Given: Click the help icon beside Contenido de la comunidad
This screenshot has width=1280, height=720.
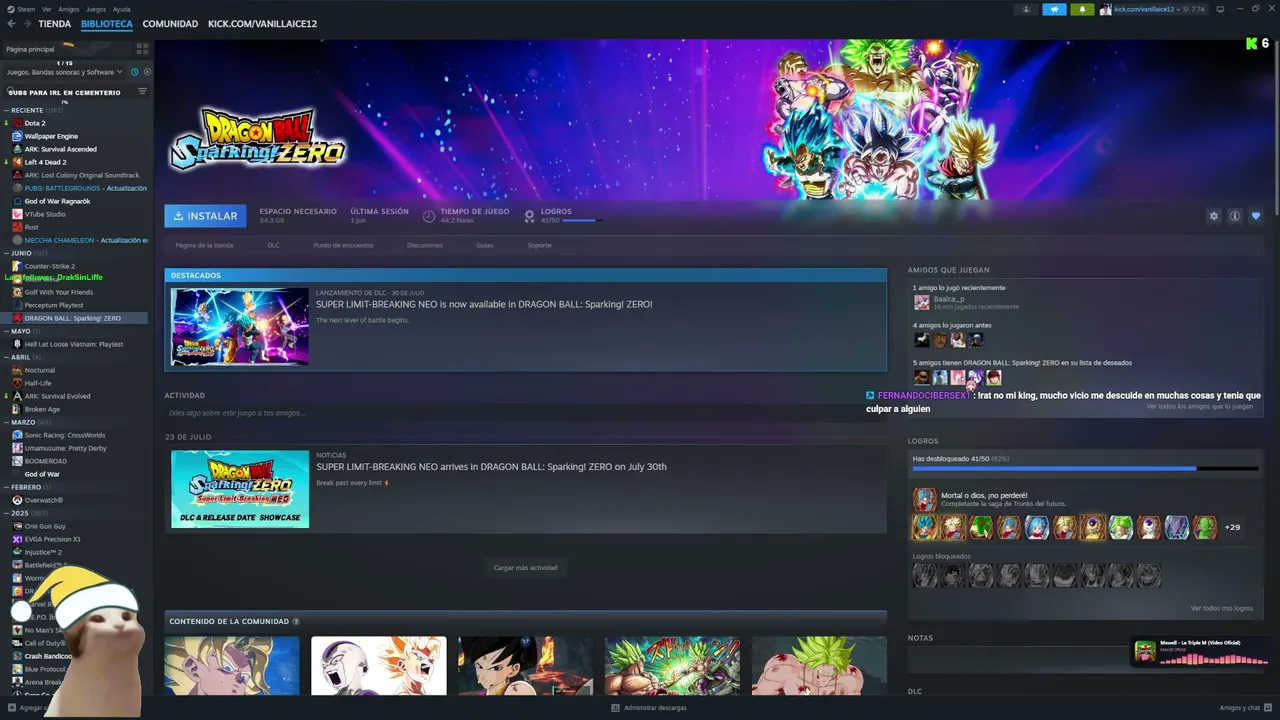Looking at the screenshot, I should pos(296,622).
